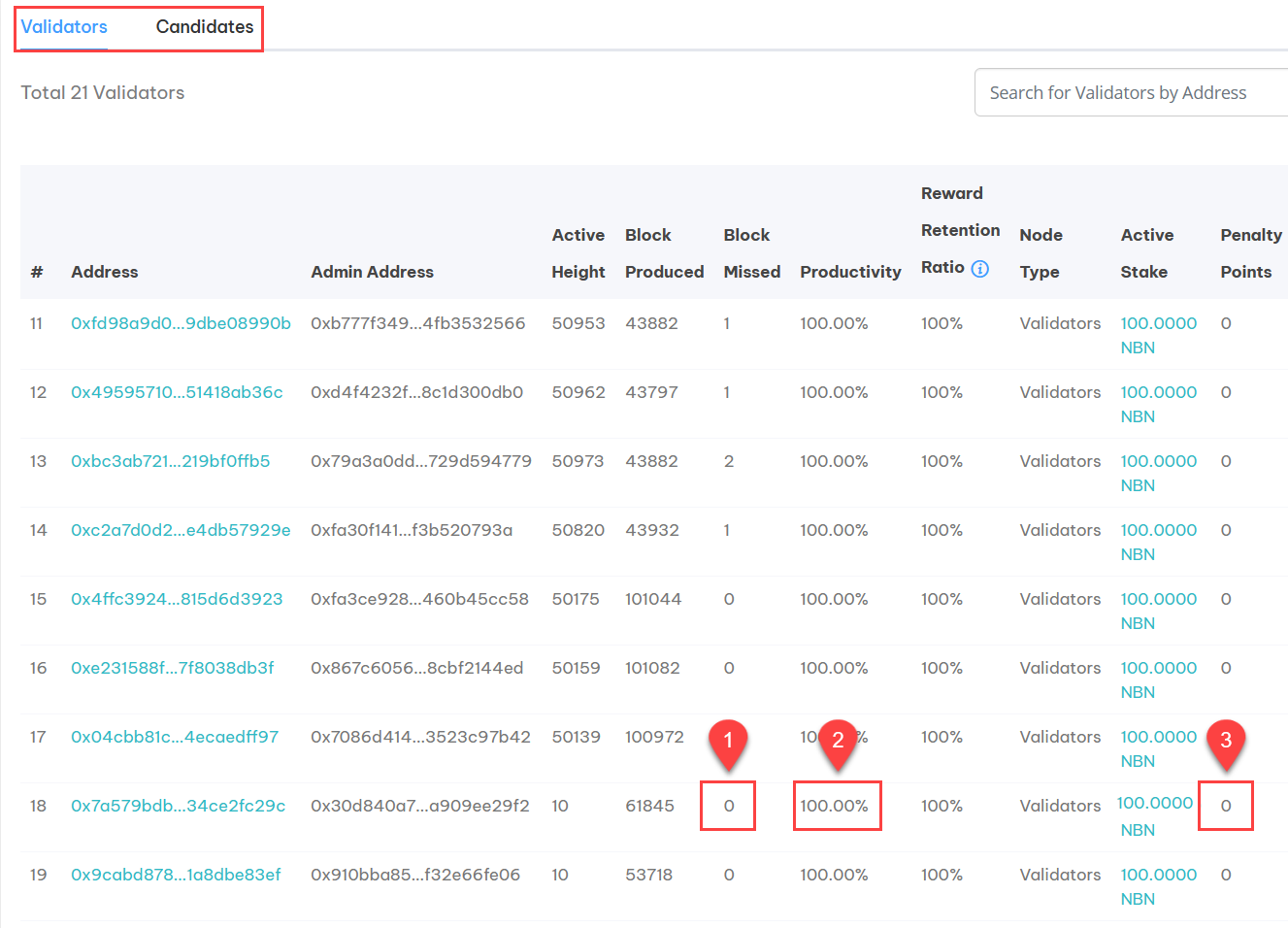Click block produced value 100972
This screenshot has height=928, width=1288.
[655, 737]
